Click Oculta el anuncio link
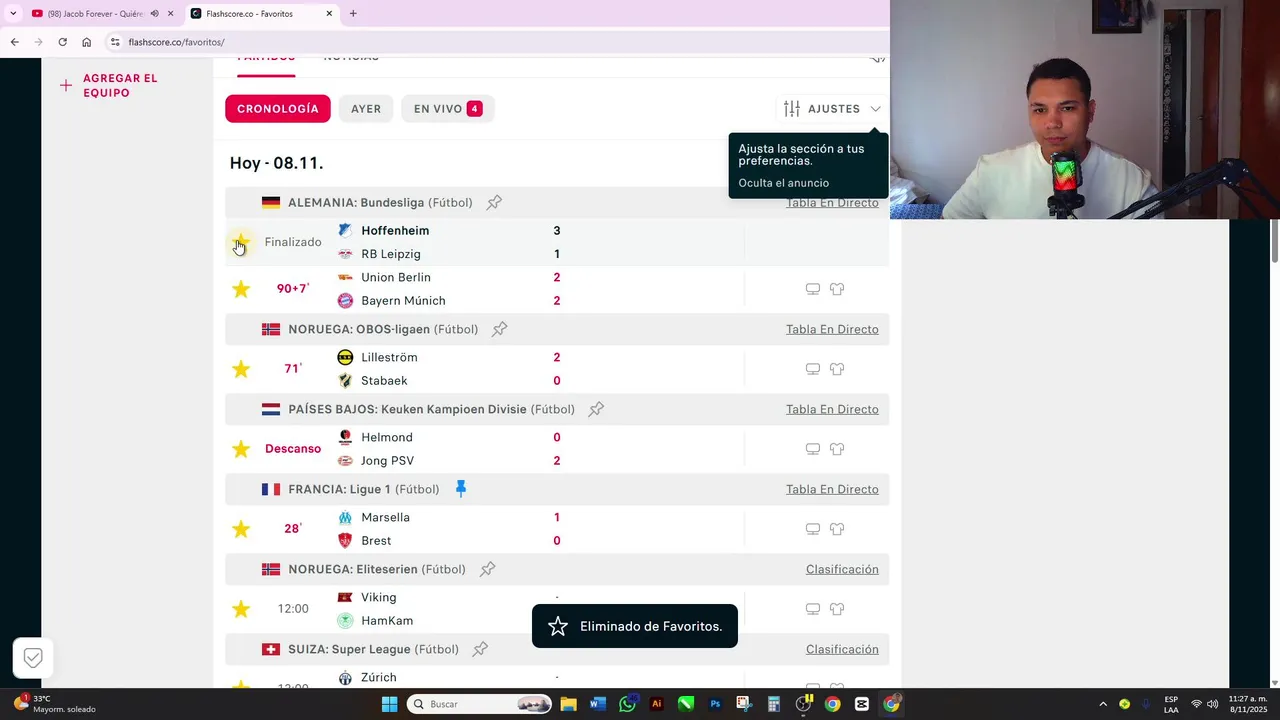1280x720 pixels. pos(783,183)
